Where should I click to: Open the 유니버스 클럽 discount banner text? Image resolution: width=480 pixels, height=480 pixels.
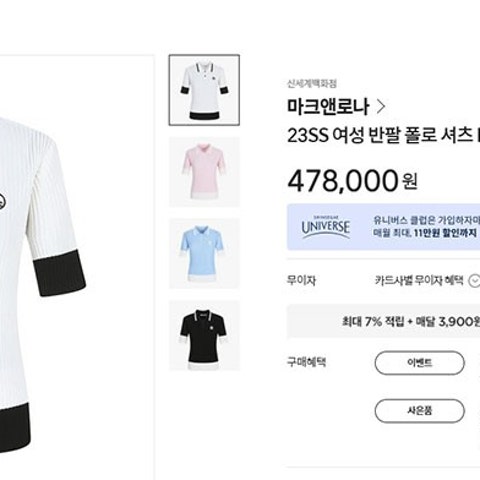(x=426, y=227)
